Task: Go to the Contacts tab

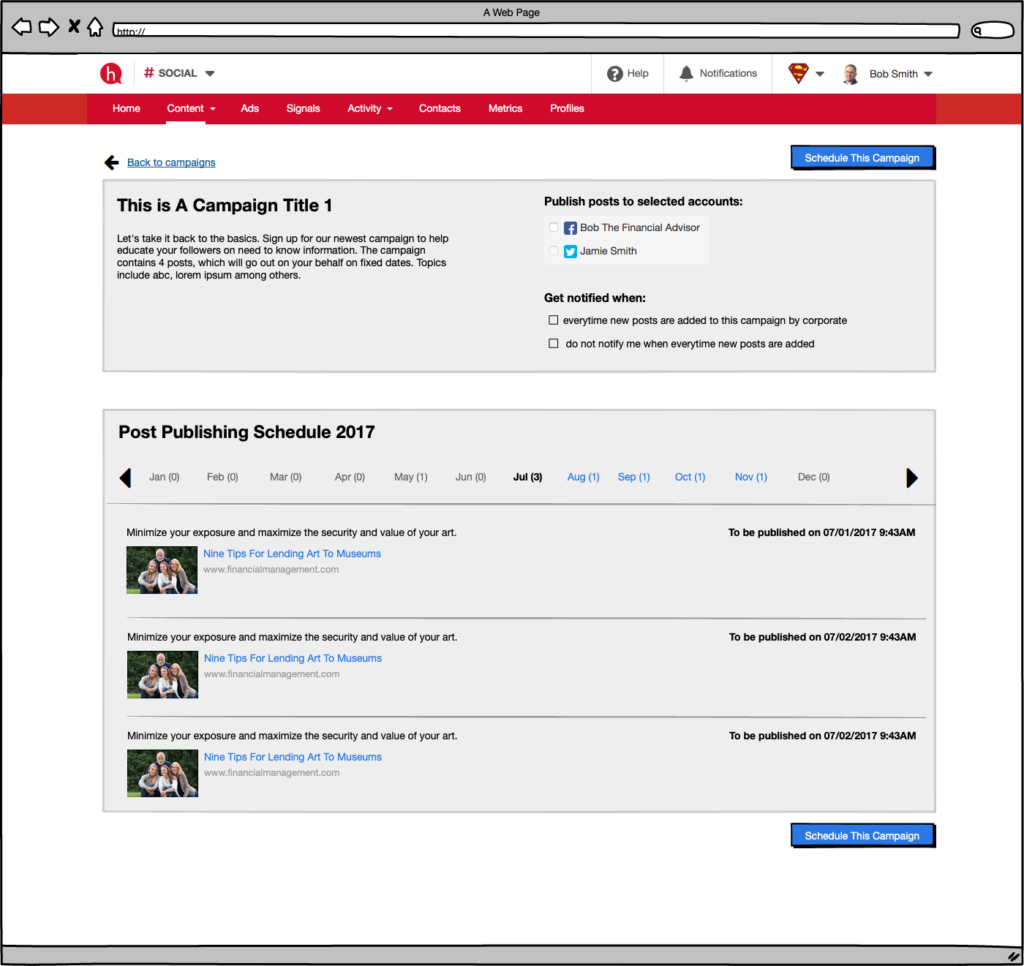Action: (x=440, y=108)
